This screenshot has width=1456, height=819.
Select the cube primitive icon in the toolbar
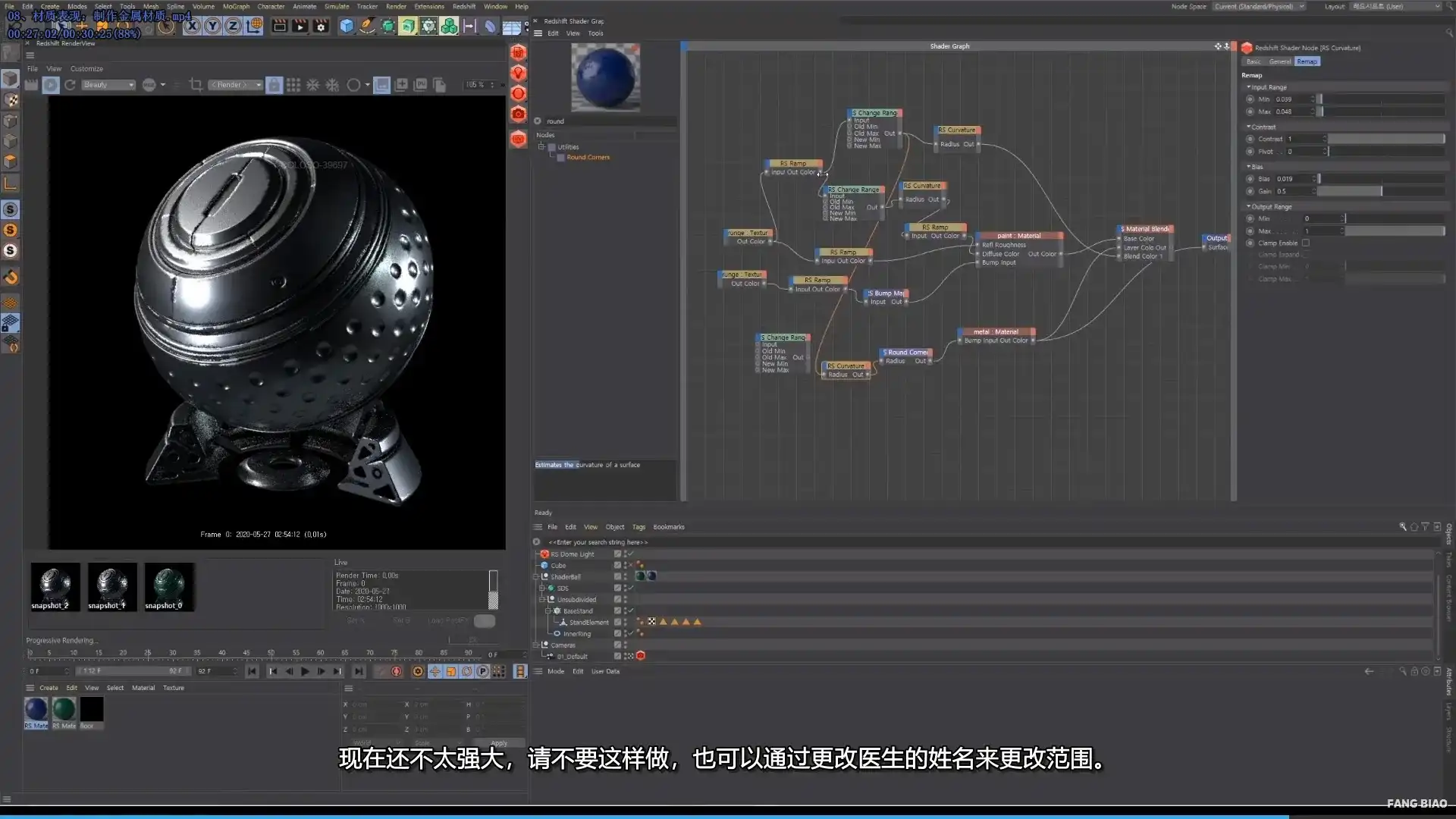347,25
